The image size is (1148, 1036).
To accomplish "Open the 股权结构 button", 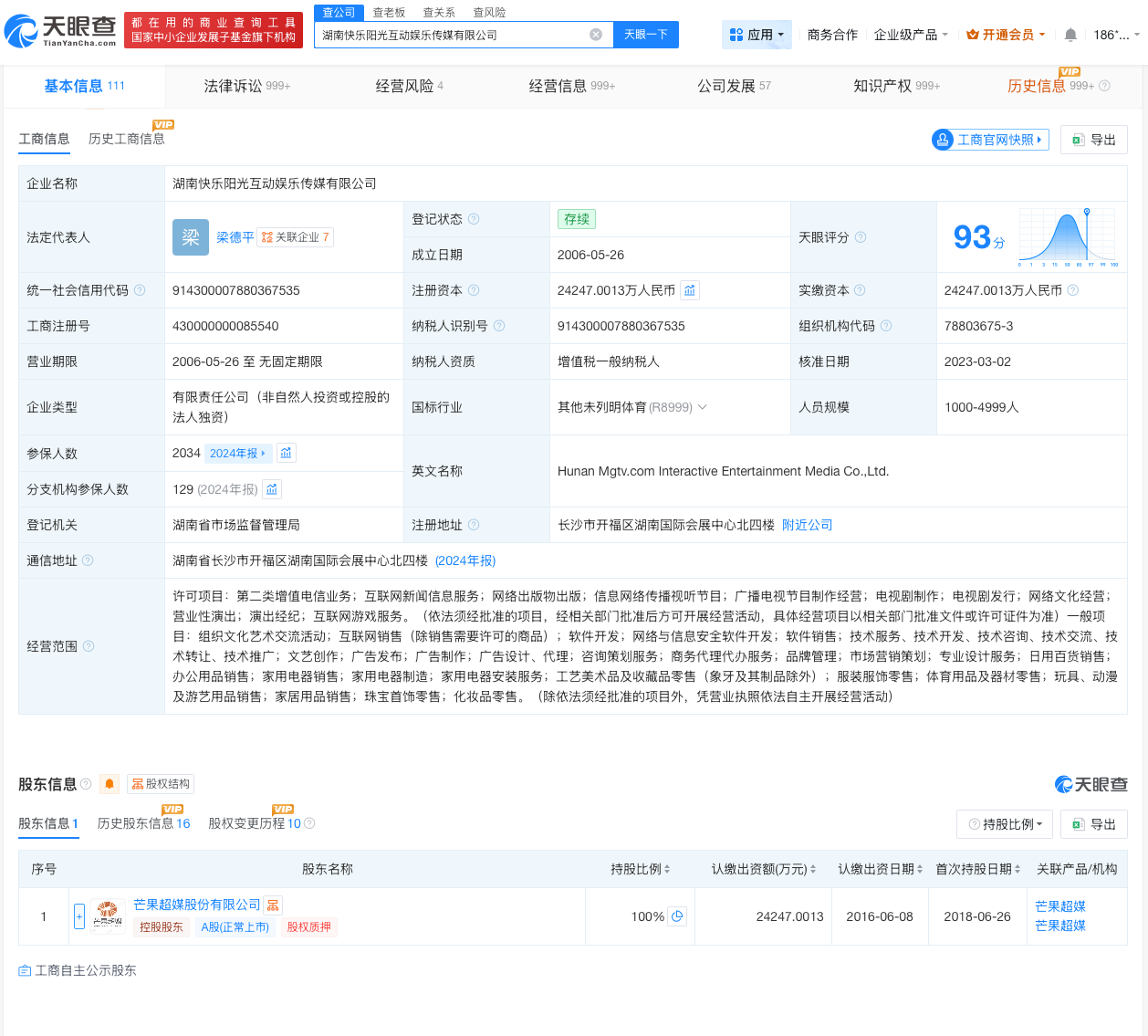I will click(161, 784).
